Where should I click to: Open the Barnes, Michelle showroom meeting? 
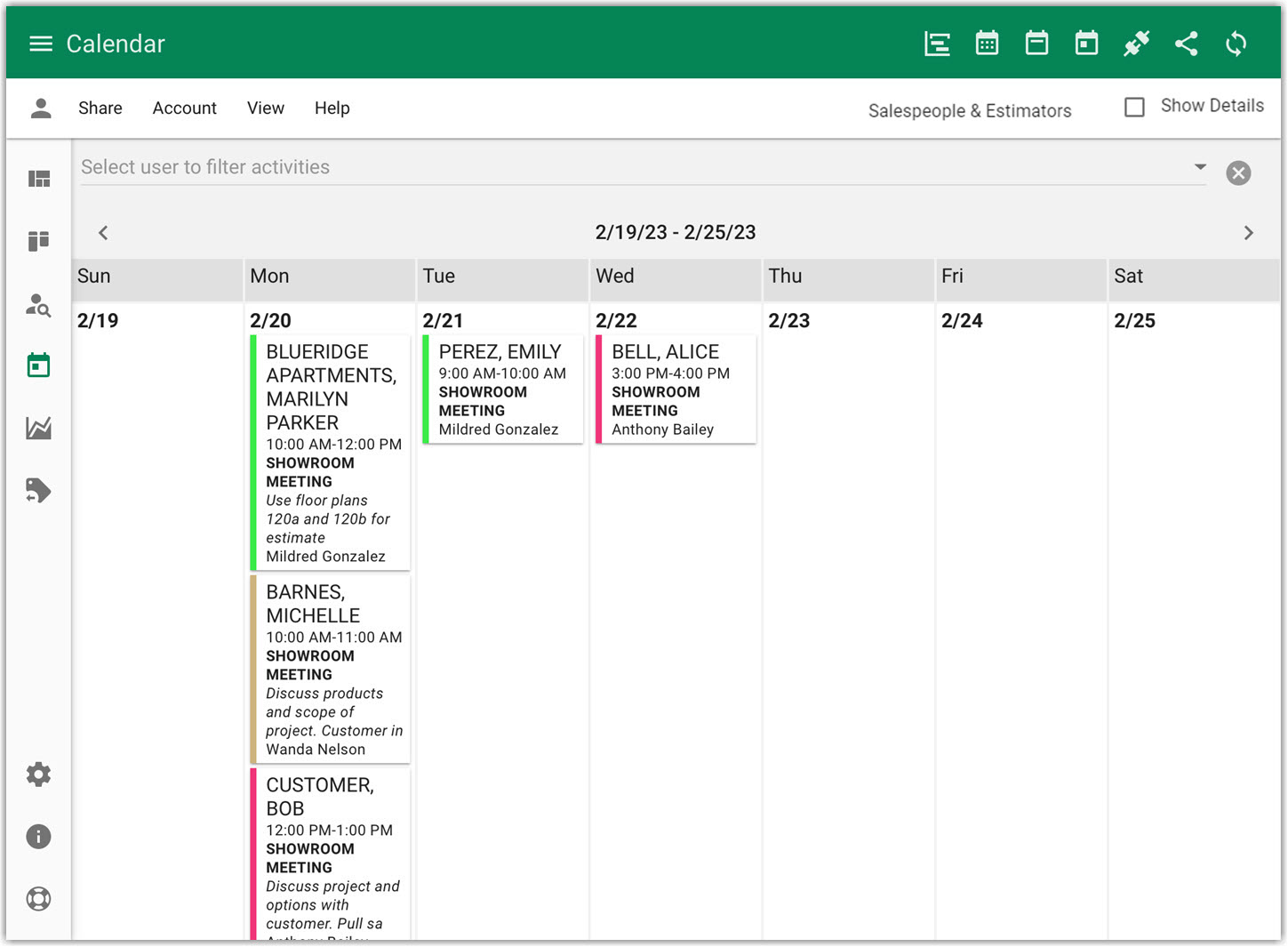coord(331,669)
